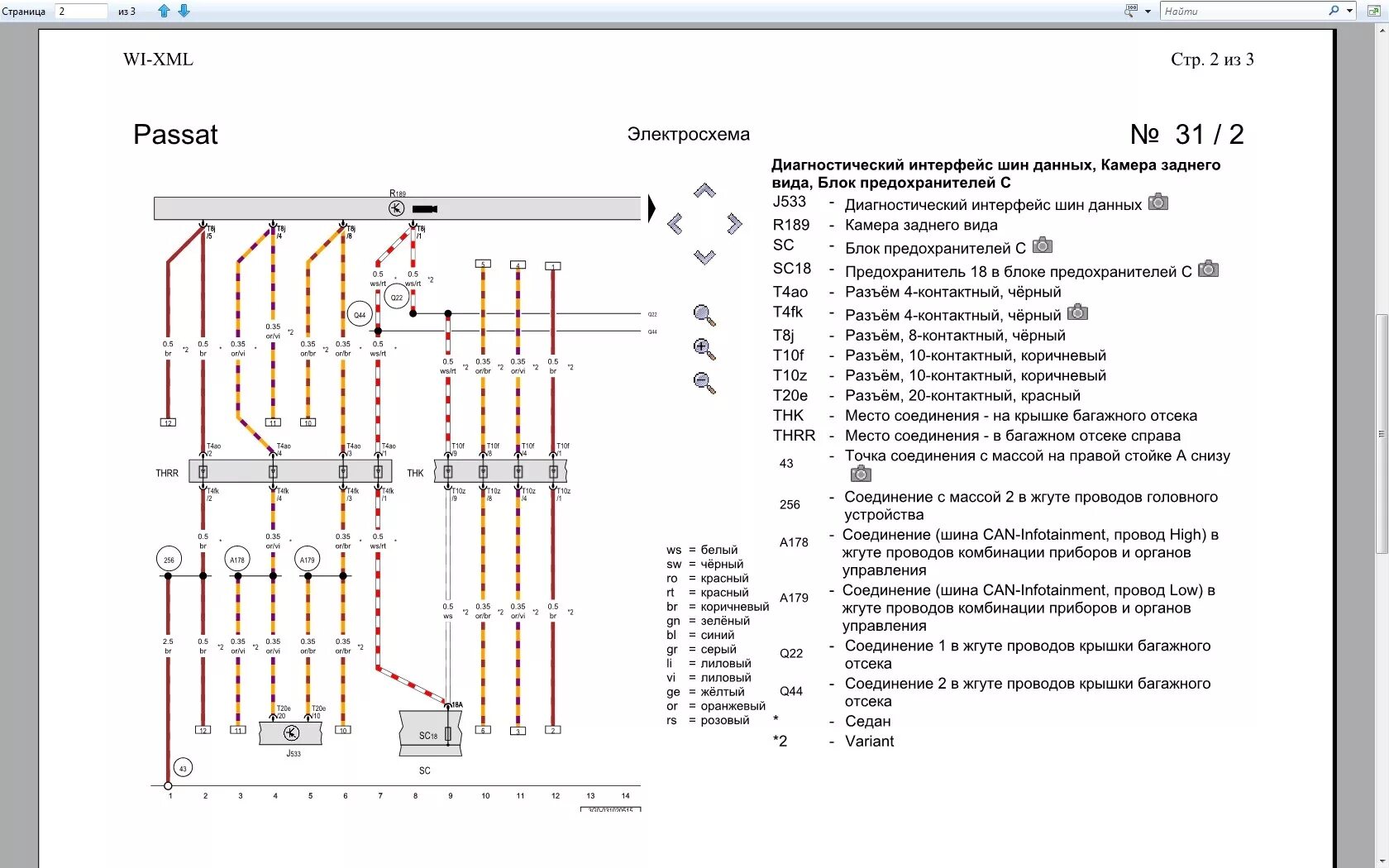Click the 256 ground connection circle
Viewport: 1389px width, 868px height.
169,560
